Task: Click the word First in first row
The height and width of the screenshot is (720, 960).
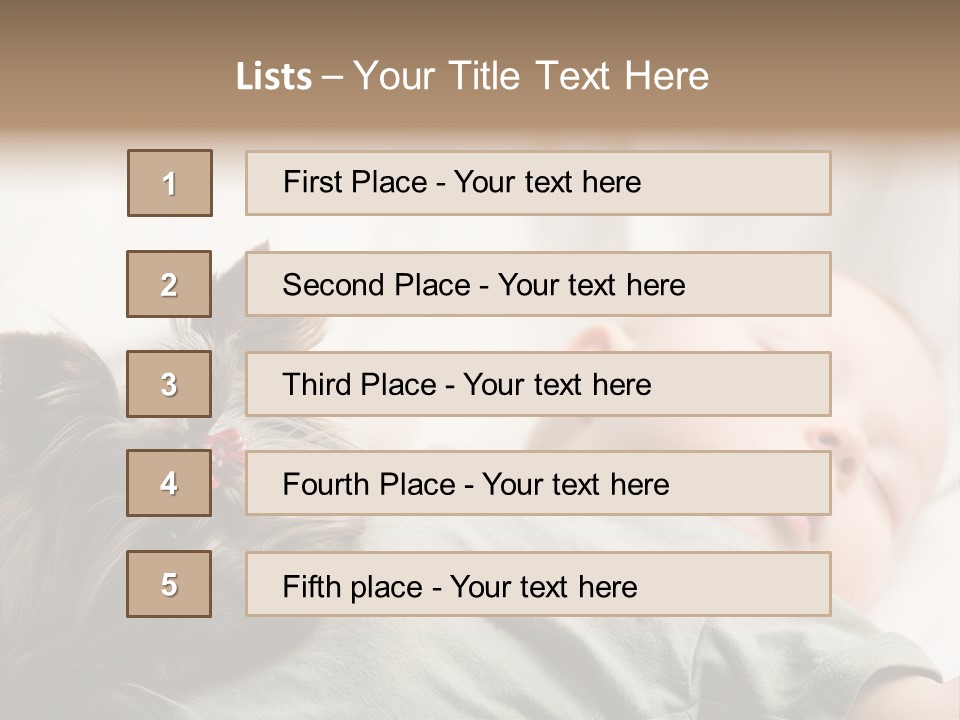Action: click(311, 182)
